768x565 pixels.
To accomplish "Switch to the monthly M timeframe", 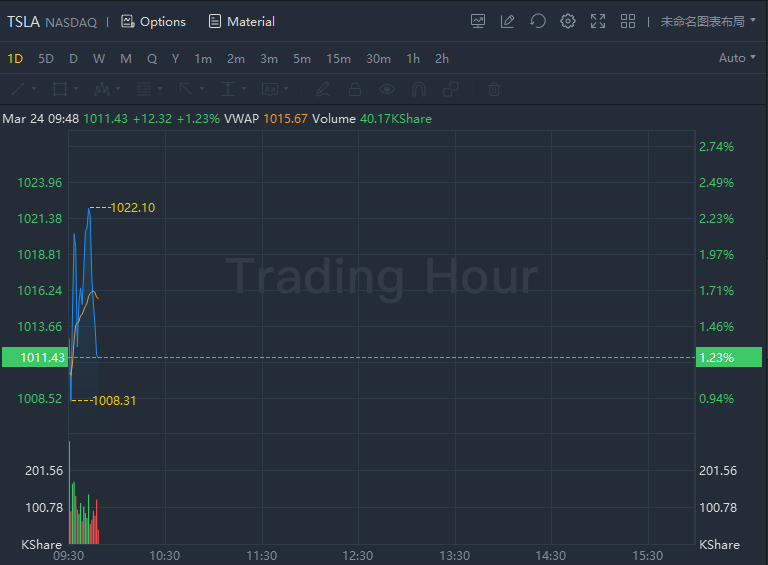I will 126,59.
